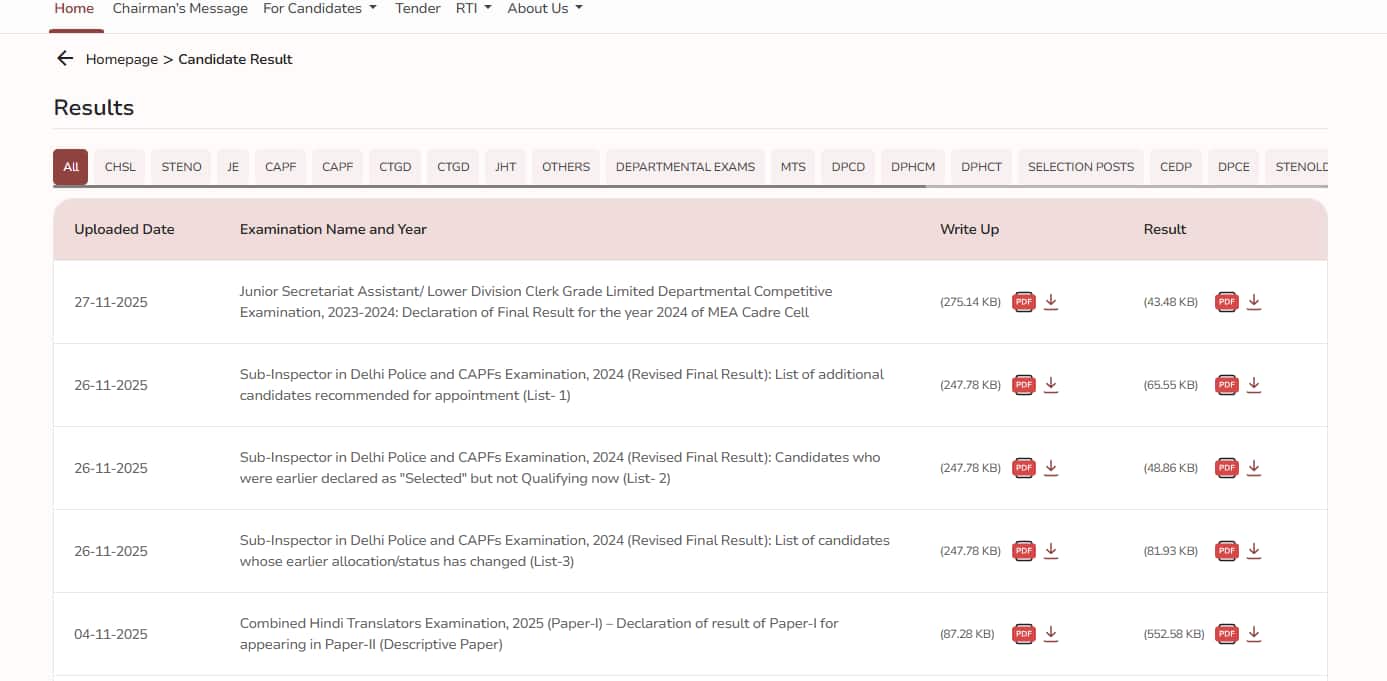Select the SELECTION POSTS tab
The height and width of the screenshot is (681, 1387).
point(1080,167)
